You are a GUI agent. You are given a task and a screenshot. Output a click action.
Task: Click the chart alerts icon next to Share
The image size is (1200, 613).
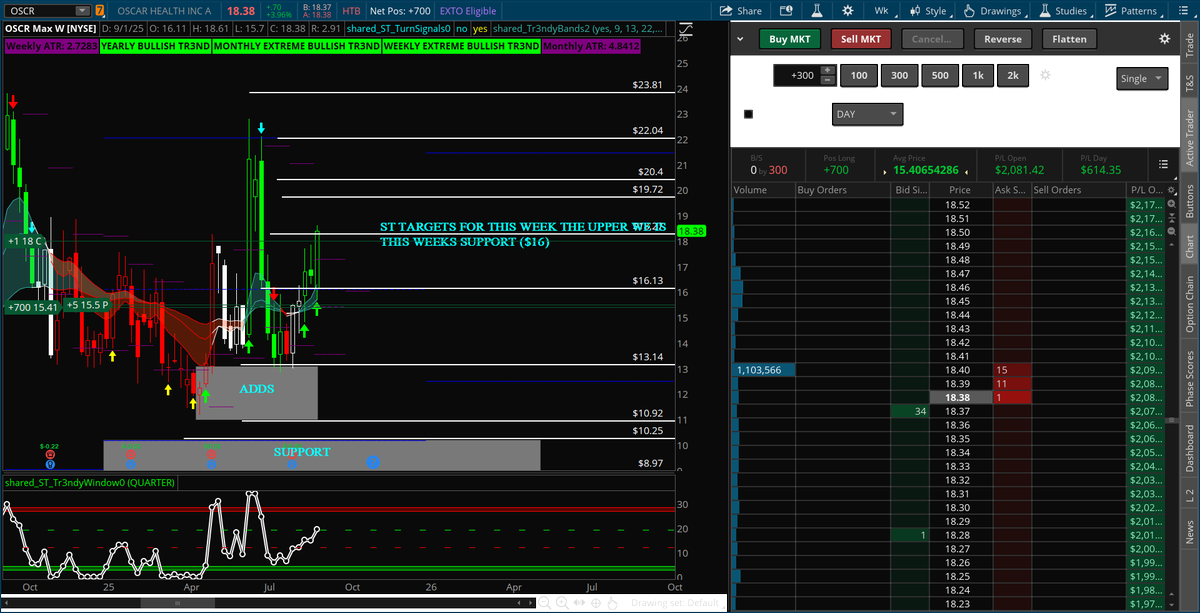785,11
